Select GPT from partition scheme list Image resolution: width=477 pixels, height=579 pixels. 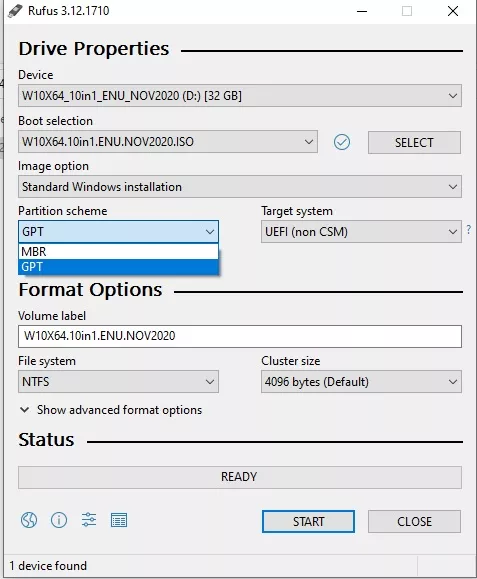pyautogui.click(x=119, y=267)
